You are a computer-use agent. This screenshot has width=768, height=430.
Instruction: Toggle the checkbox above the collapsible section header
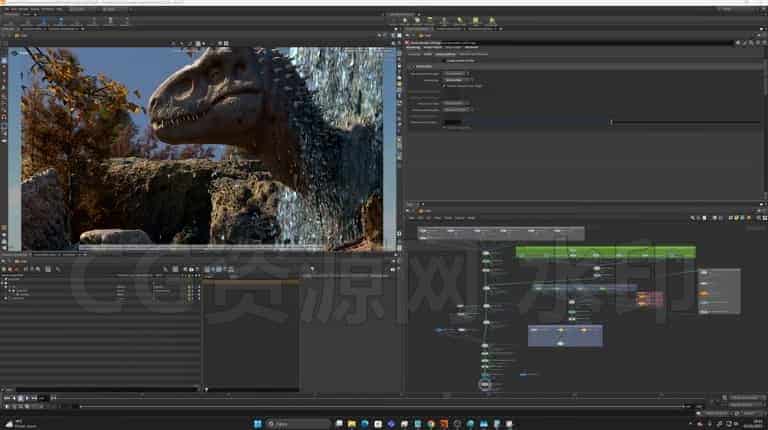point(445,61)
